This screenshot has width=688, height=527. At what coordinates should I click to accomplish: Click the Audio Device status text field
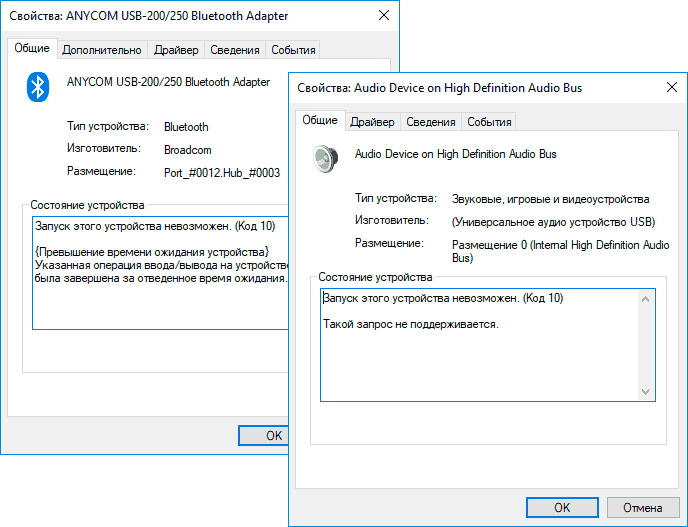(x=487, y=345)
